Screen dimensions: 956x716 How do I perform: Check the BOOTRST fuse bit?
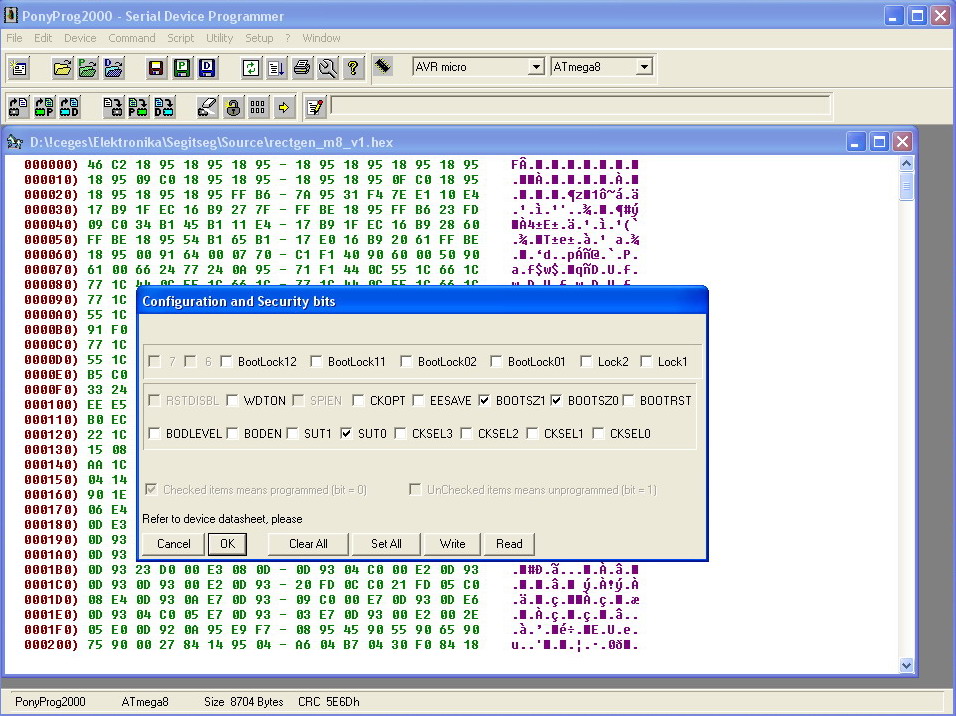pyautogui.click(x=629, y=400)
